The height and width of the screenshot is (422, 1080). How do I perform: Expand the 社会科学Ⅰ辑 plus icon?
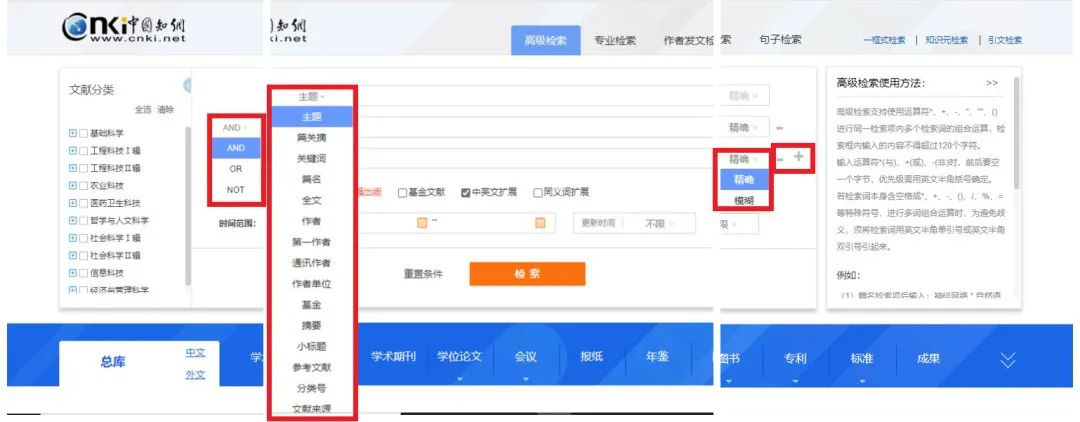[72, 238]
